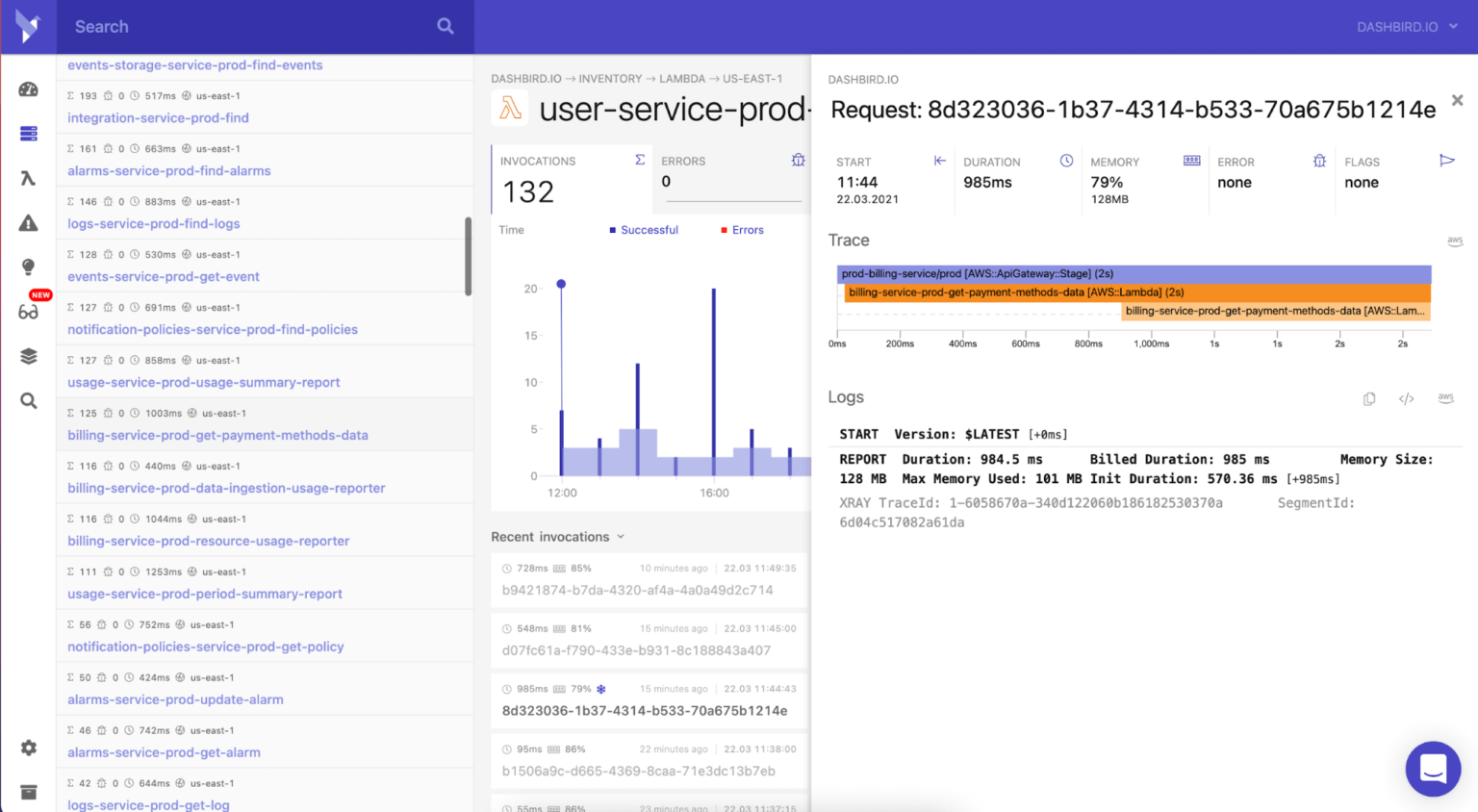Open the Alerts warning-triangle sidebar icon

28,222
